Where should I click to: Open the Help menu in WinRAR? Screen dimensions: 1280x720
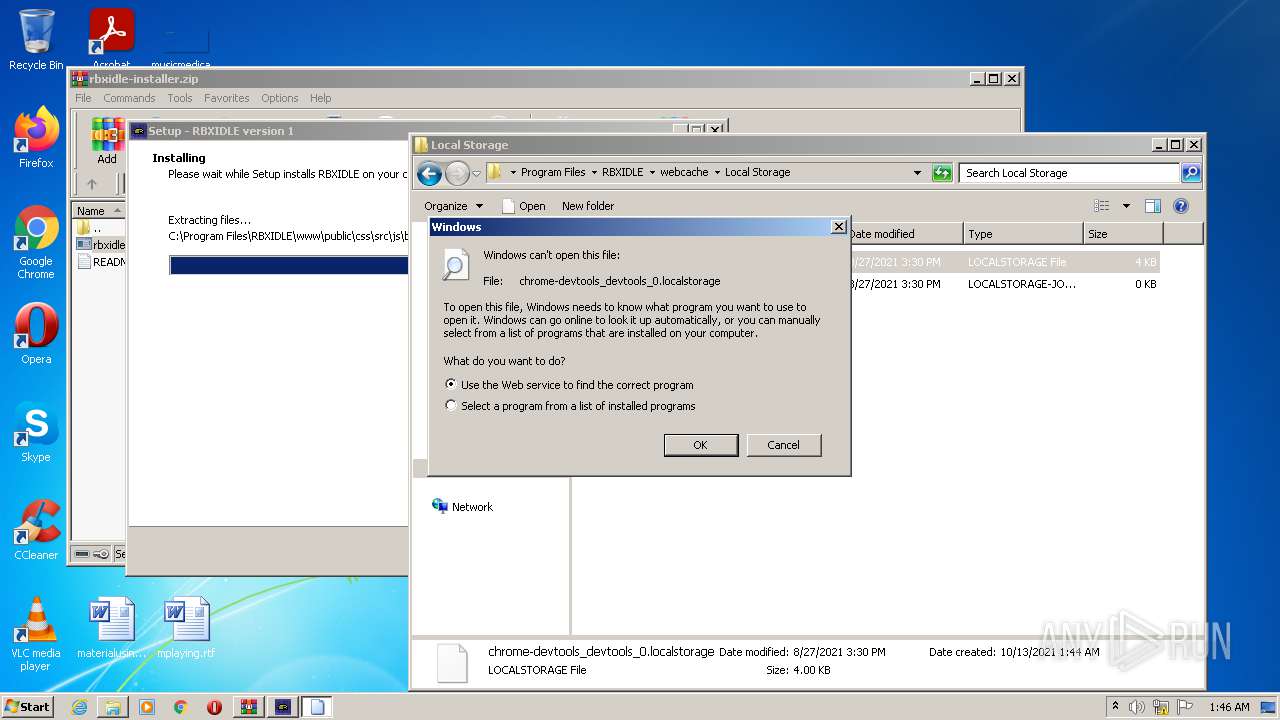click(320, 98)
